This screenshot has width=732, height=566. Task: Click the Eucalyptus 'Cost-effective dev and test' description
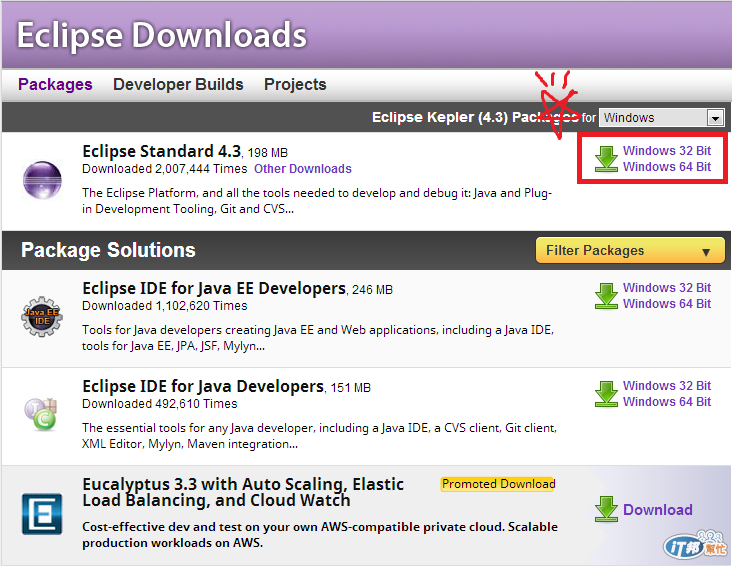(x=320, y=535)
